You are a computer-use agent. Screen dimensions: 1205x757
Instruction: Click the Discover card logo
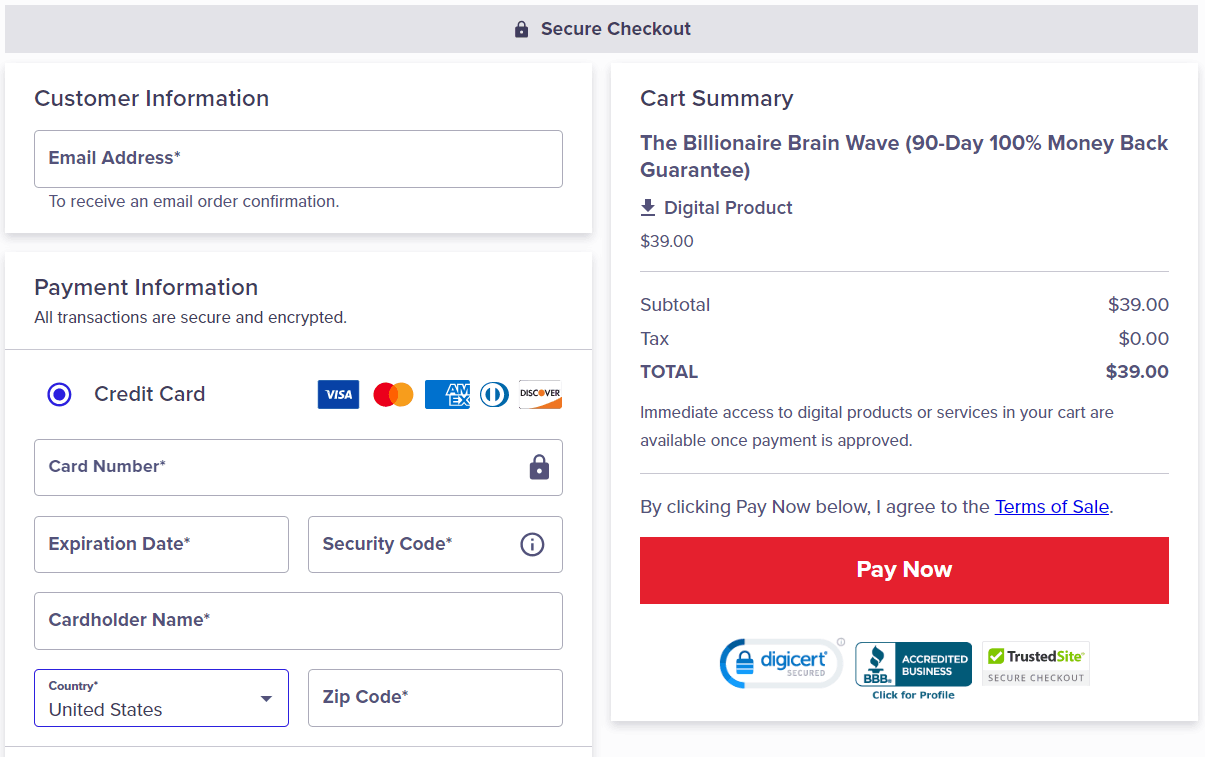coord(540,394)
